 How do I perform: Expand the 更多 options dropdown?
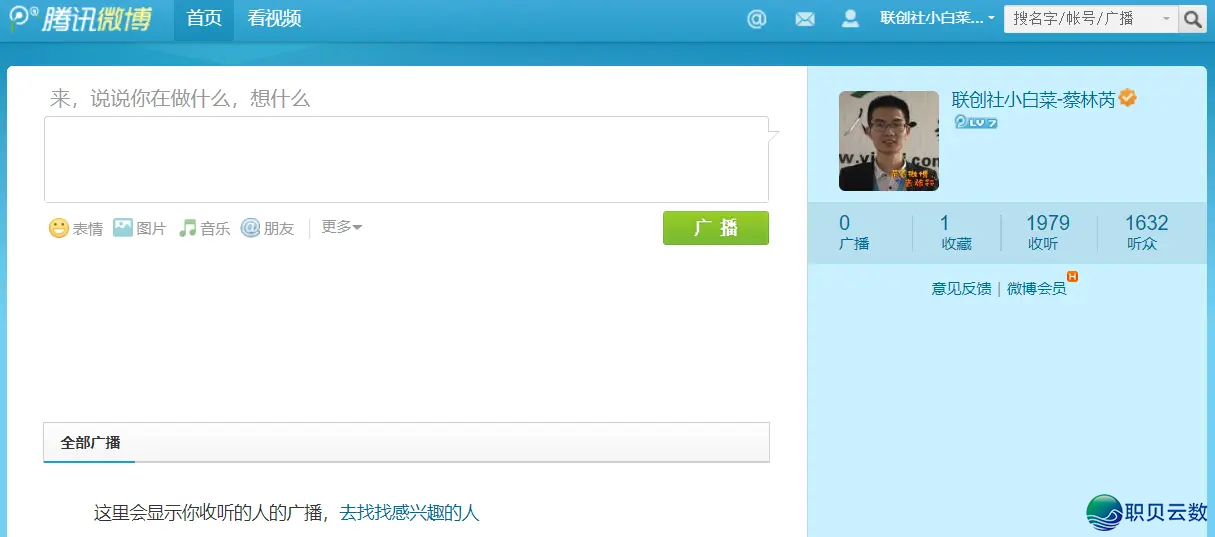pyautogui.click(x=341, y=227)
